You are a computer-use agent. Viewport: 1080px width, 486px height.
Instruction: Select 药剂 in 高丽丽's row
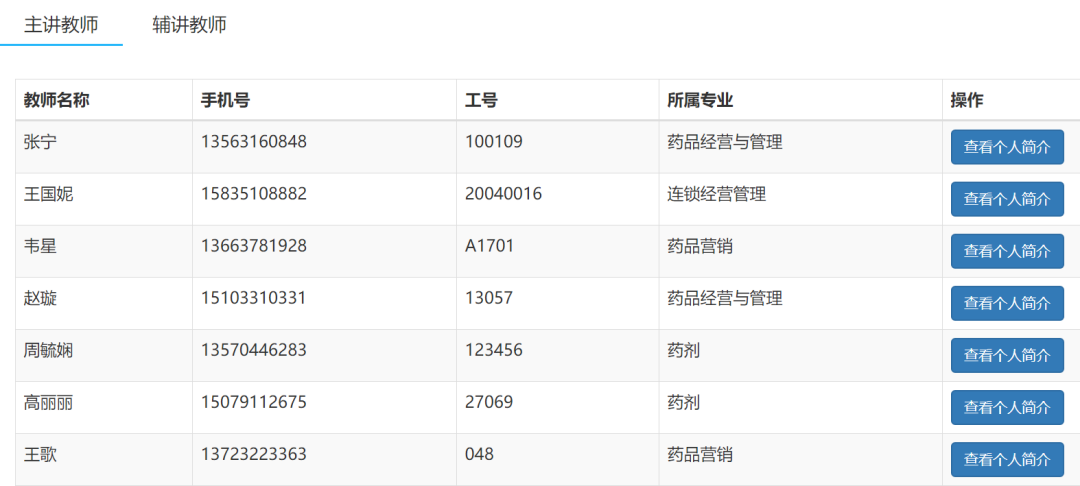point(683,402)
